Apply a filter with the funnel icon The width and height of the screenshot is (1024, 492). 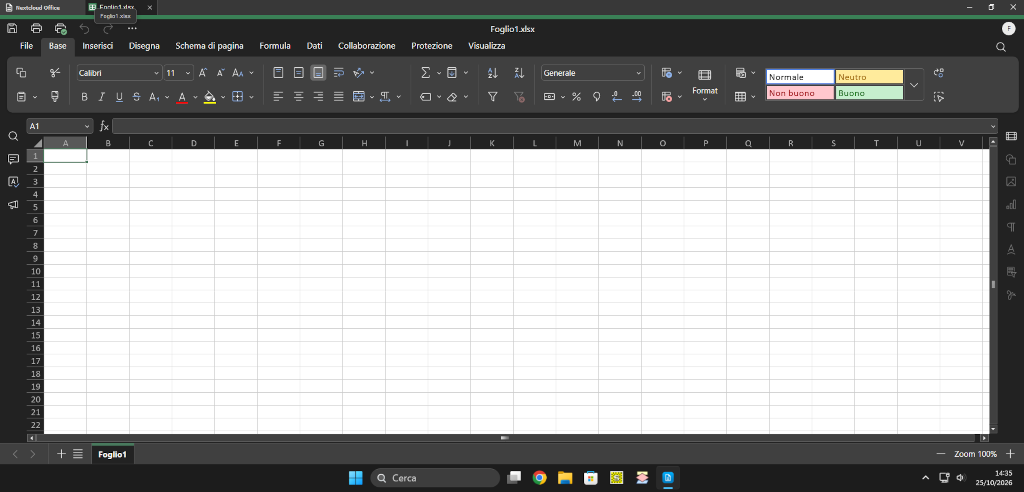(x=493, y=97)
